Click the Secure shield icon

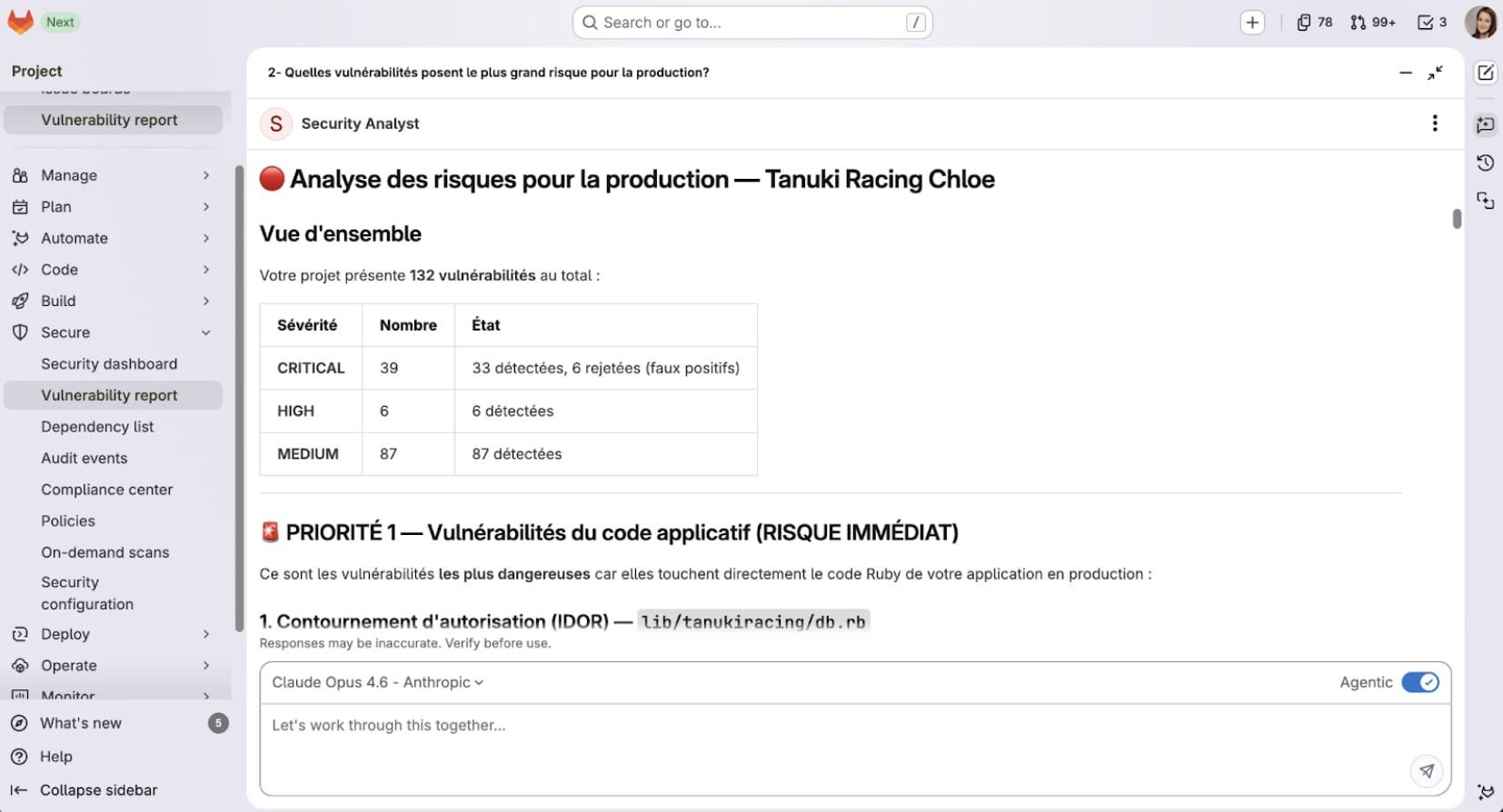click(20, 332)
